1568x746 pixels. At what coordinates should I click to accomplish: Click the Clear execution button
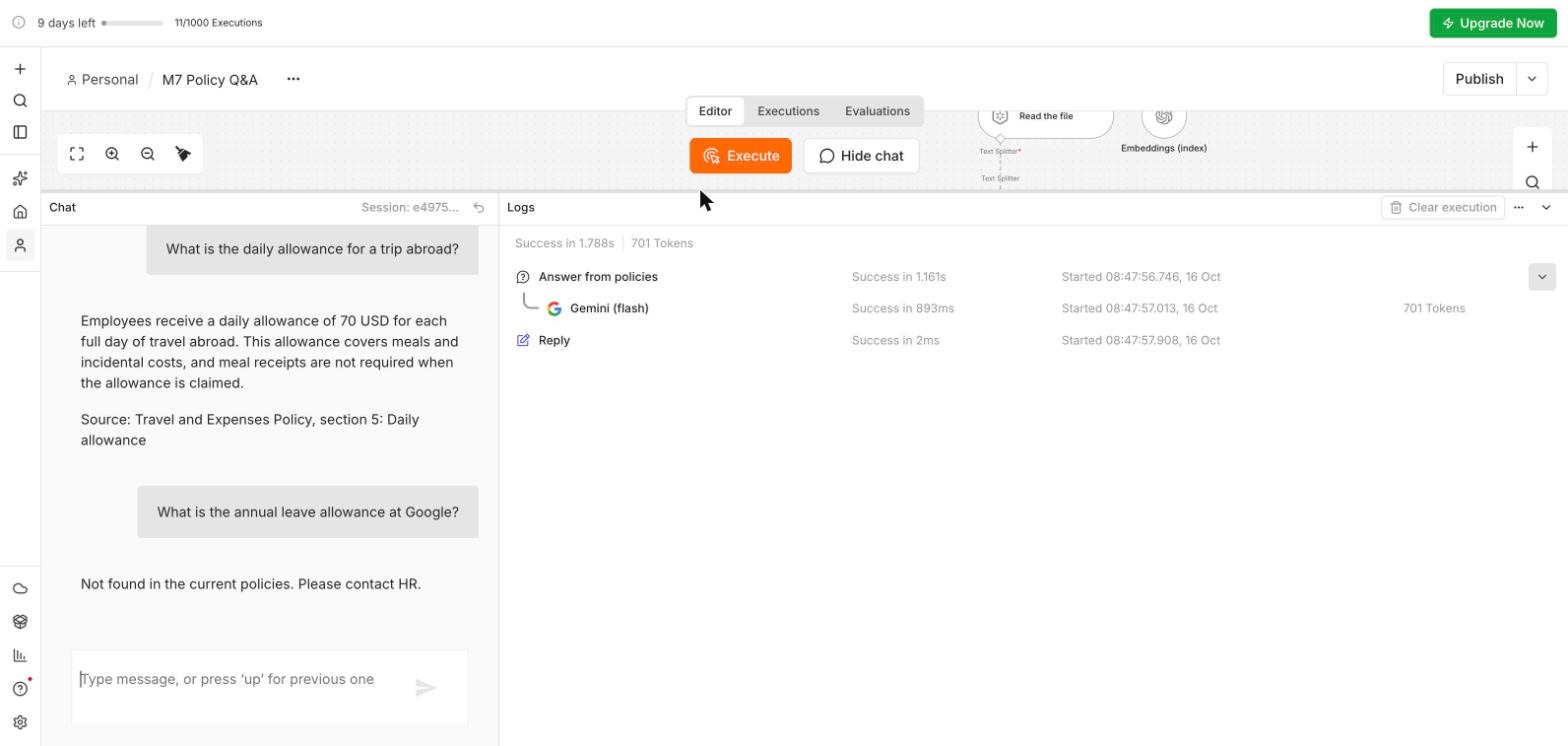pos(1443,208)
